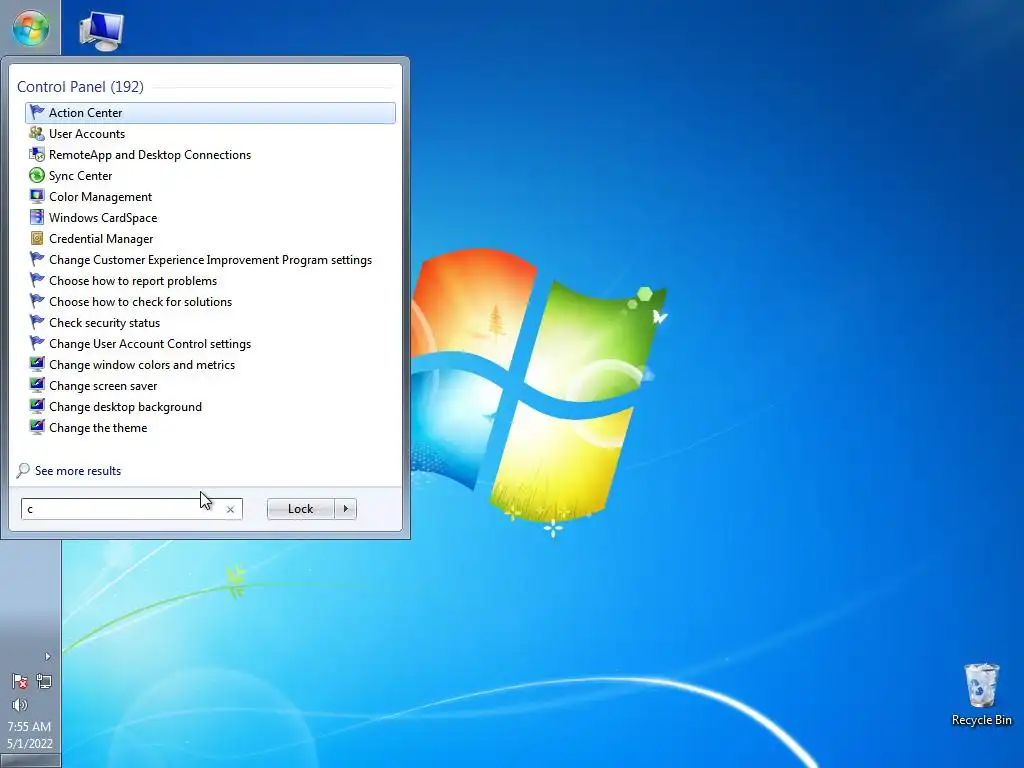Open the Computer desktop icon
The height and width of the screenshot is (768, 1024).
pos(101,31)
